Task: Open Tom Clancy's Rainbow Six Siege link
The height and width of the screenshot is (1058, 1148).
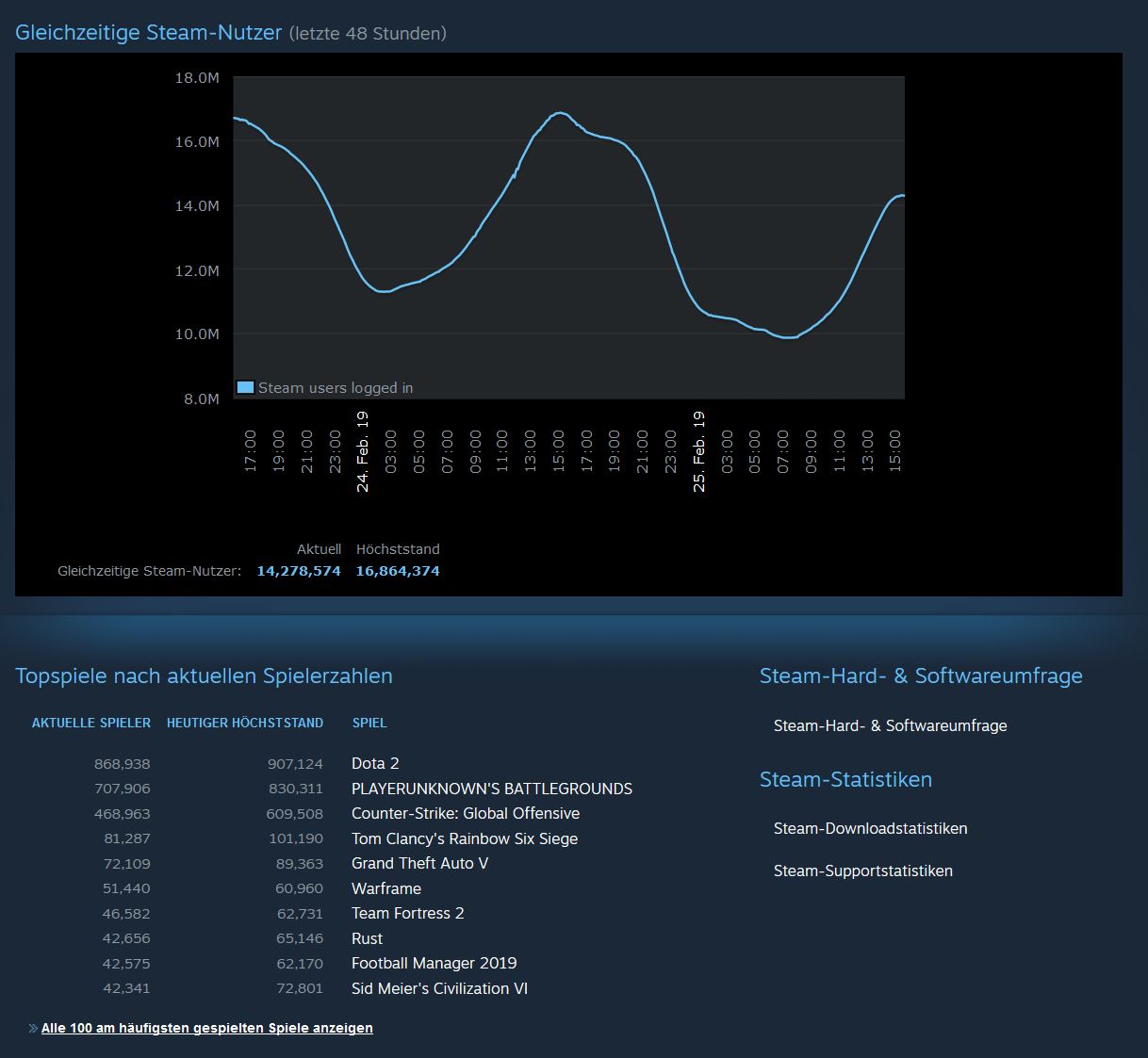Action: click(465, 838)
